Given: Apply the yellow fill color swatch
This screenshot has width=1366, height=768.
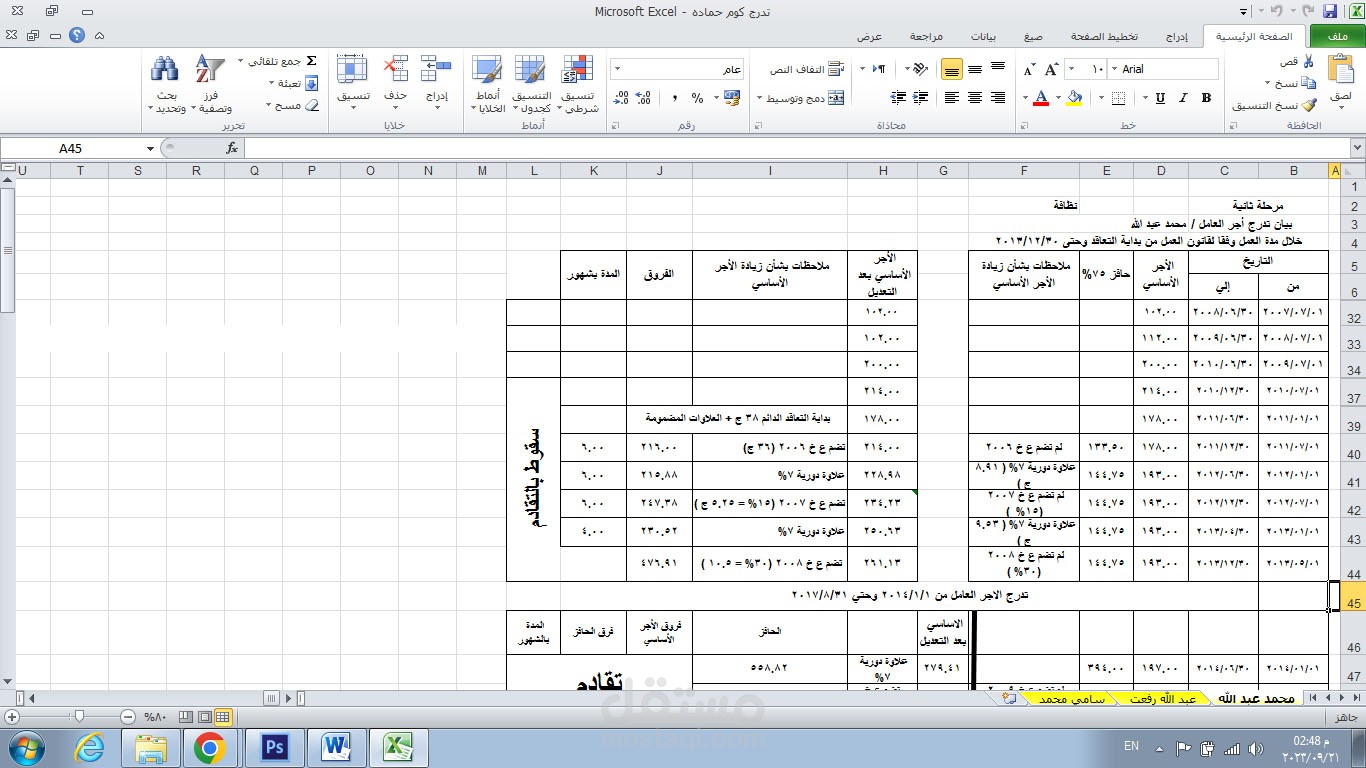Looking at the screenshot, I should pos(1075,98).
